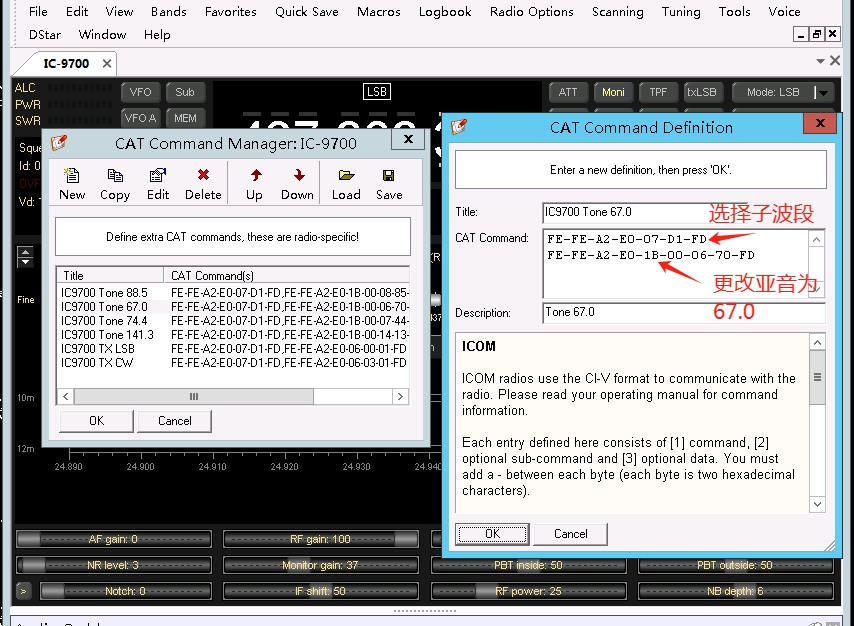Open the DStar menu
Viewport: 854px width, 626px height.
tap(45, 35)
